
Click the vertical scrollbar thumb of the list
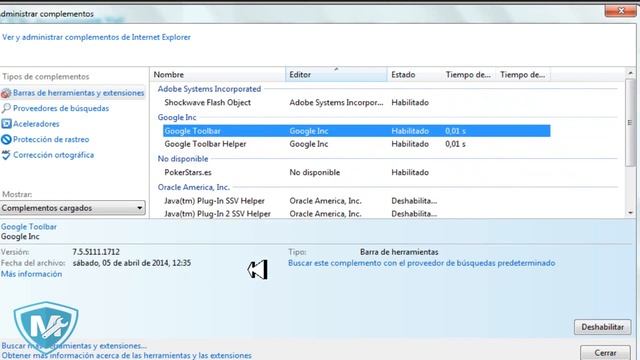630,122
